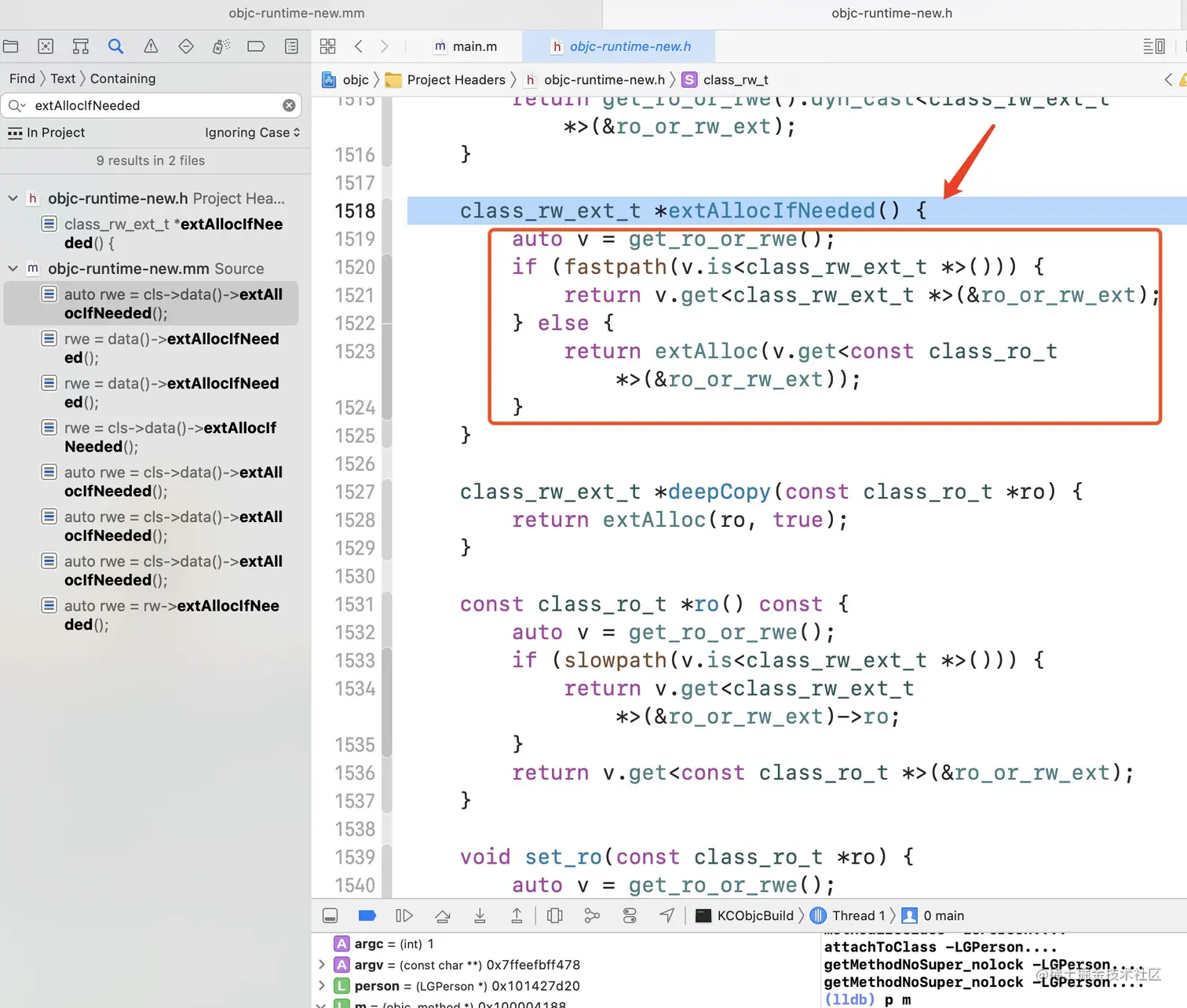Step over the current line
1187x1008 pixels.
click(443, 916)
